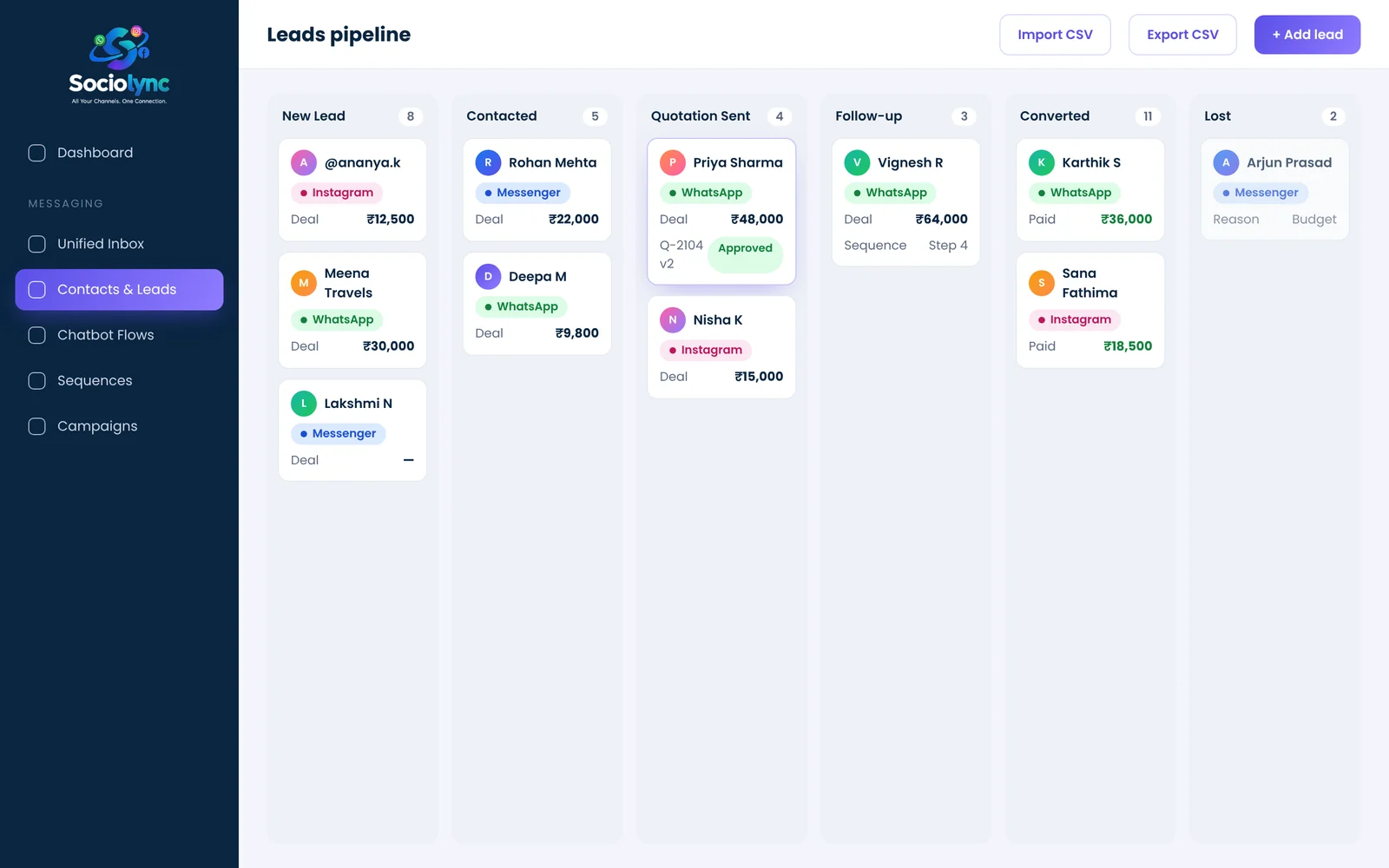Open the Dashboard page
This screenshot has height=868, width=1389.
click(x=119, y=153)
